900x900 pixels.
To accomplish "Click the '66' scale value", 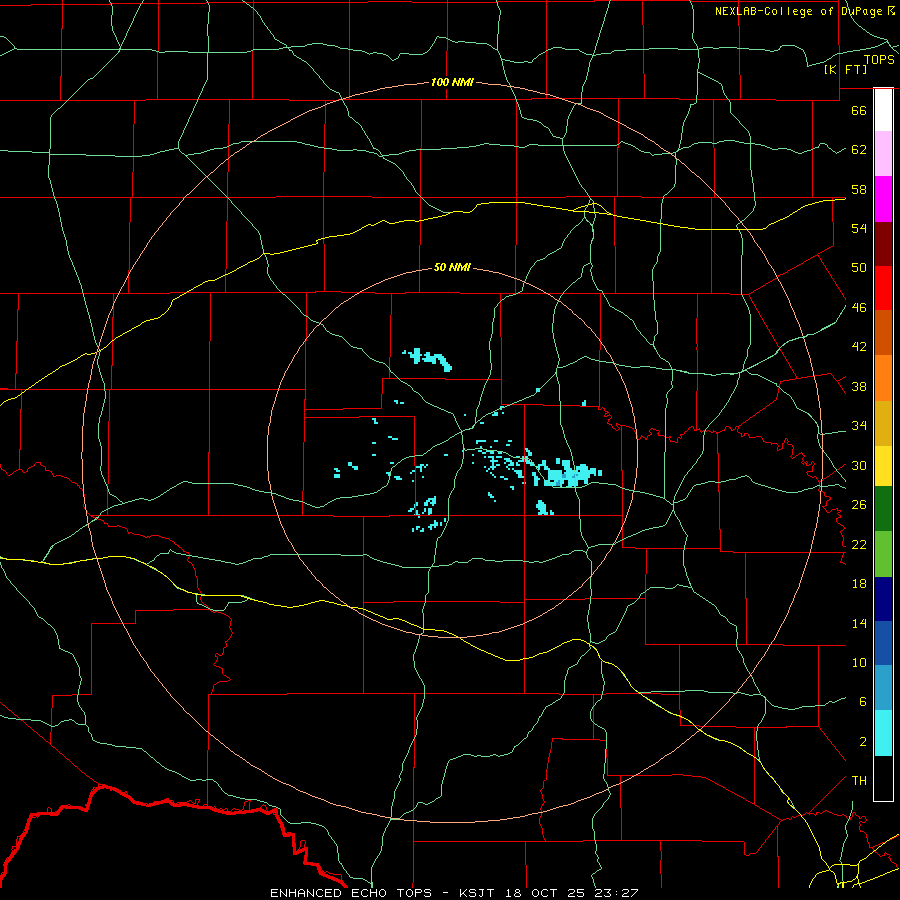I will pos(859,110).
